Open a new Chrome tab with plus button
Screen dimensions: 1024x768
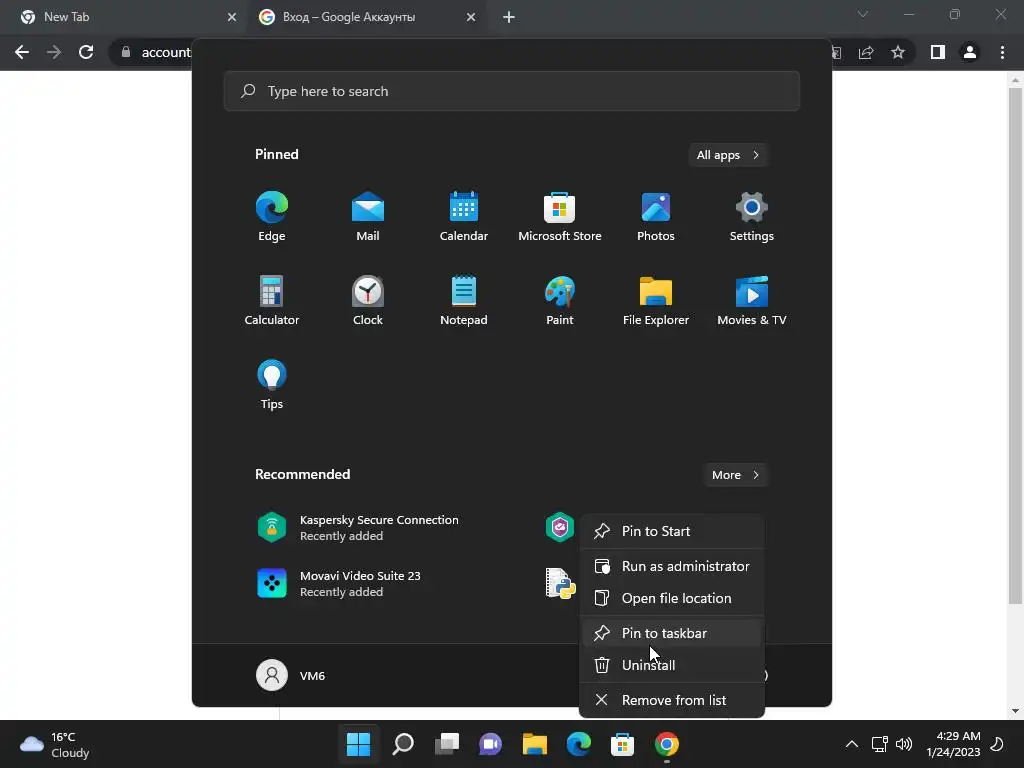[x=509, y=17]
